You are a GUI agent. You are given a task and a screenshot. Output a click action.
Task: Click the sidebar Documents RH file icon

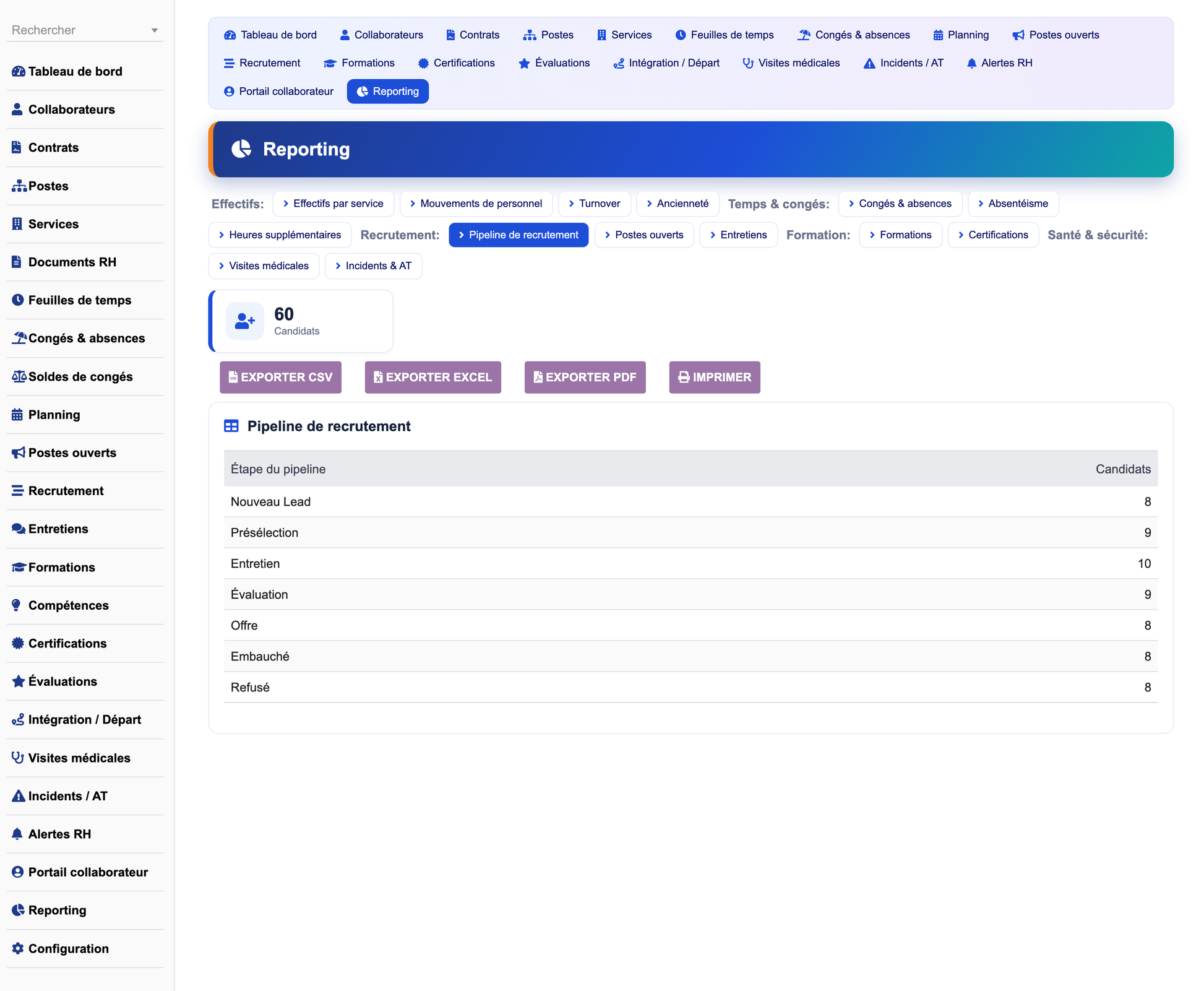17,262
